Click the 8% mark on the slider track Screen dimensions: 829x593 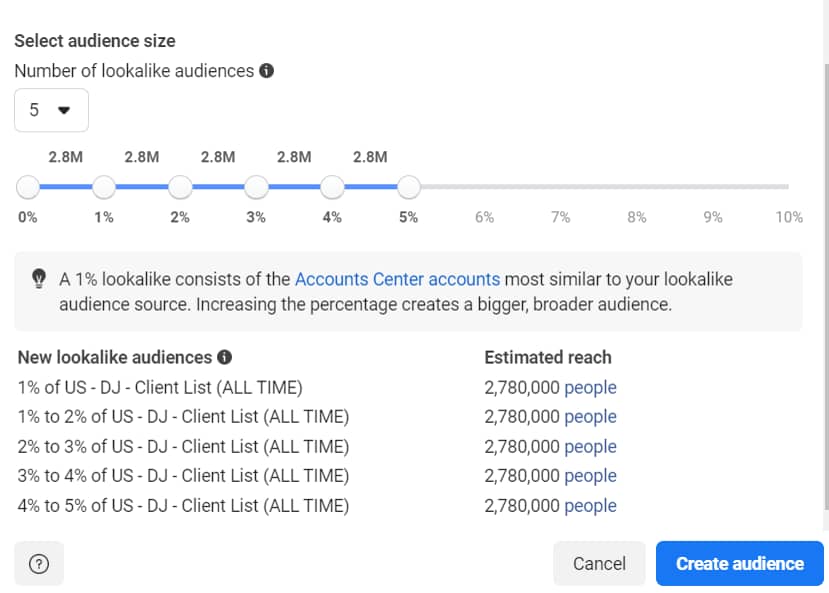(637, 187)
